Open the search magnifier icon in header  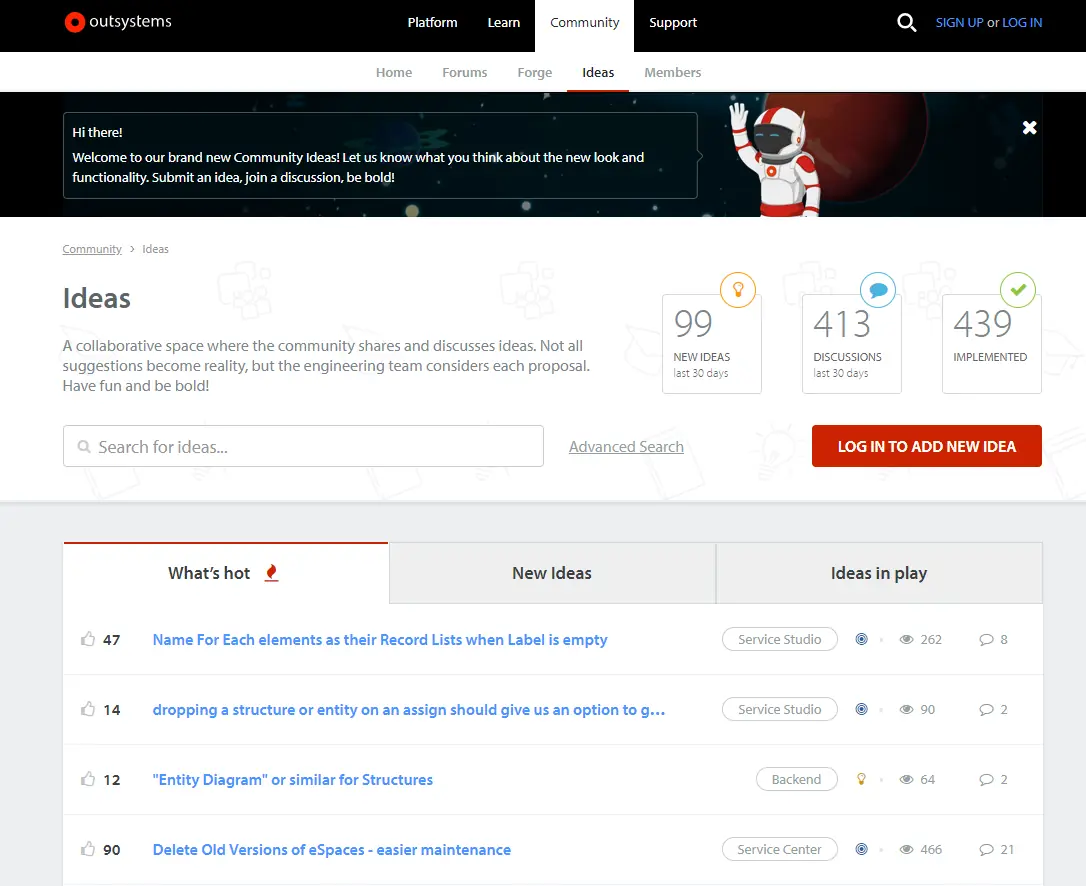(x=906, y=23)
